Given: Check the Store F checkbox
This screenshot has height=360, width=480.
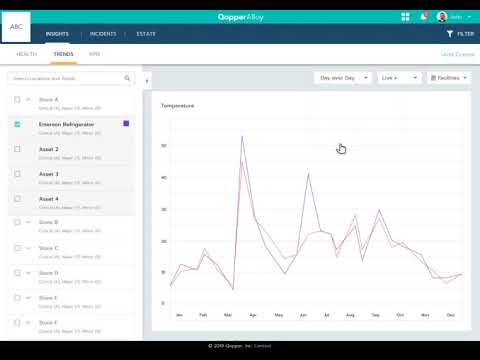Looking at the screenshot, I should point(17,323).
